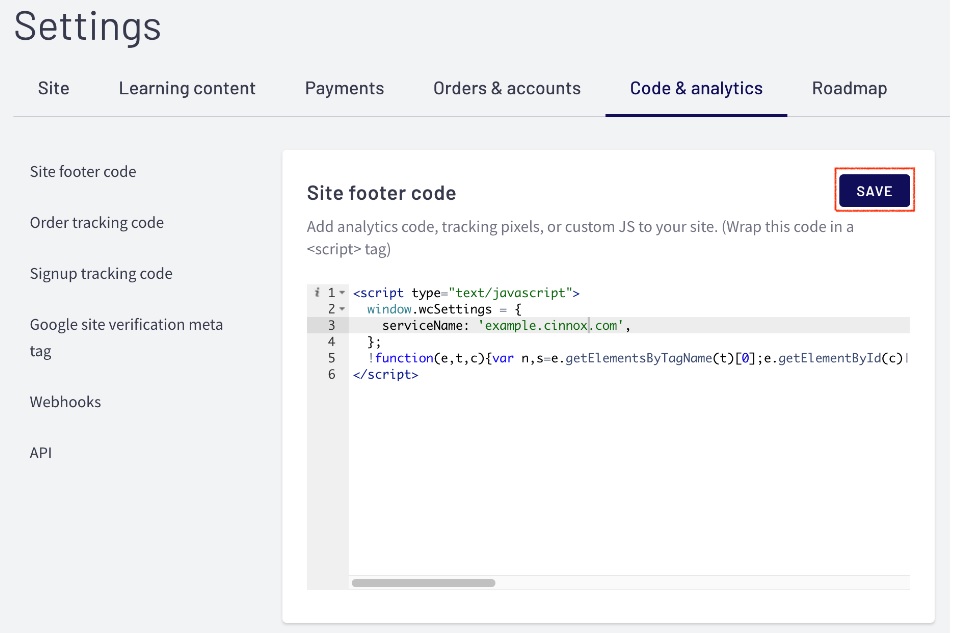Click the code editor's horizontal scrollbar thumb
The height and width of the screenshot is (633, 955).
[423, 582]
